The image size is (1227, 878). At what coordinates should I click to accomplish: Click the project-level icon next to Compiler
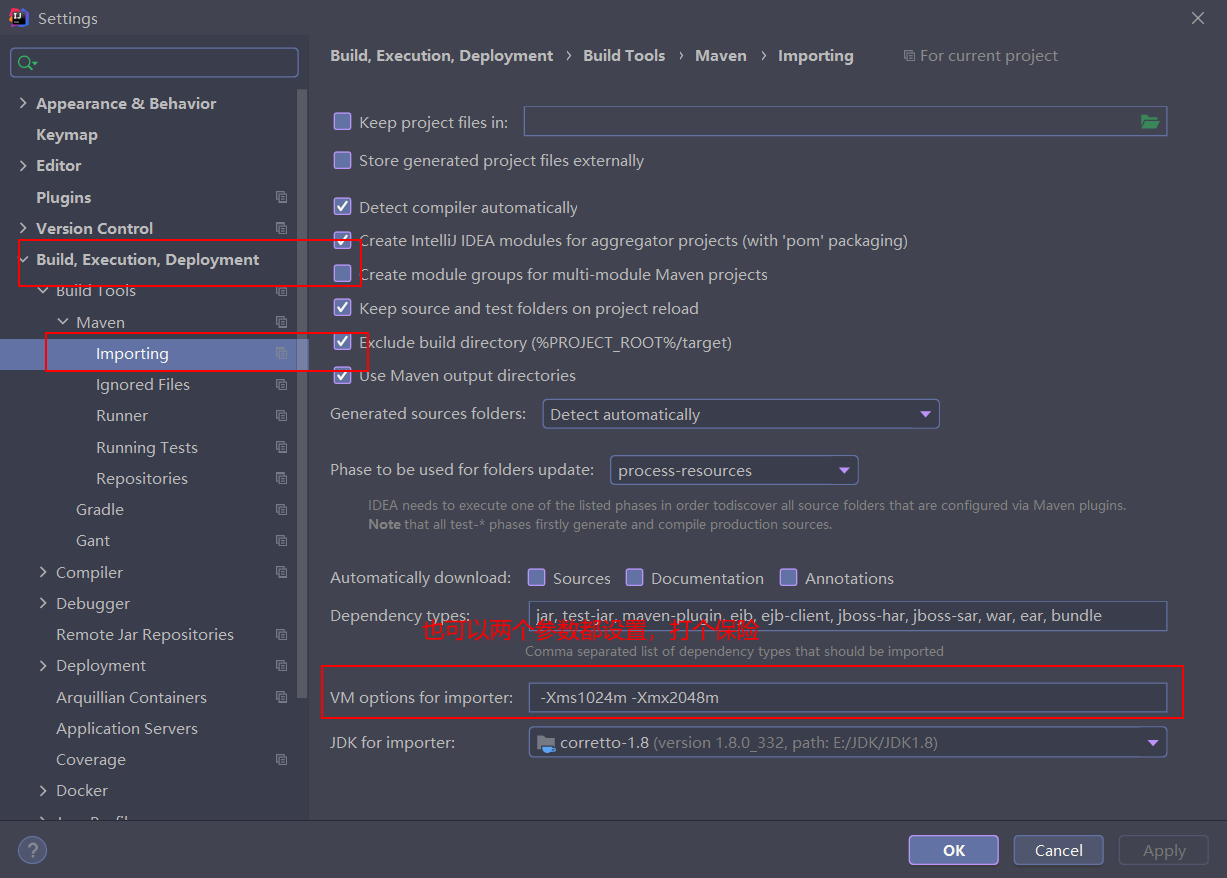tap(281, 572)
